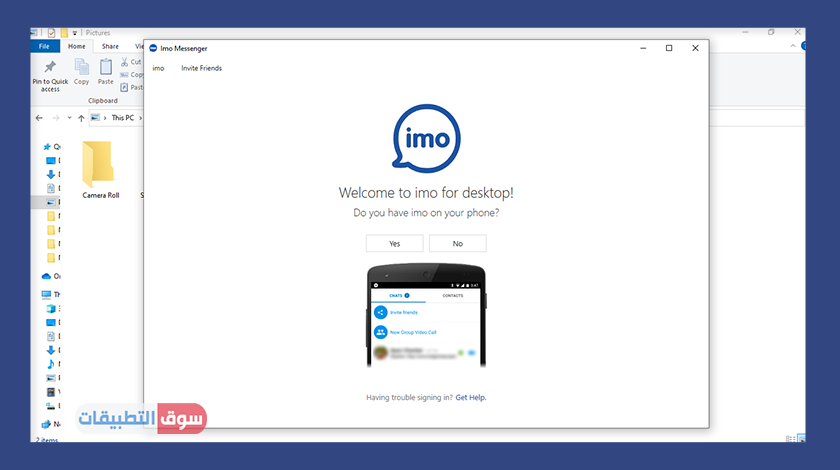Image resolution: width=840 pixels, height=470 pixels.
Task: Click Yes to confirm imo on phone
Action: click(394, 243)
